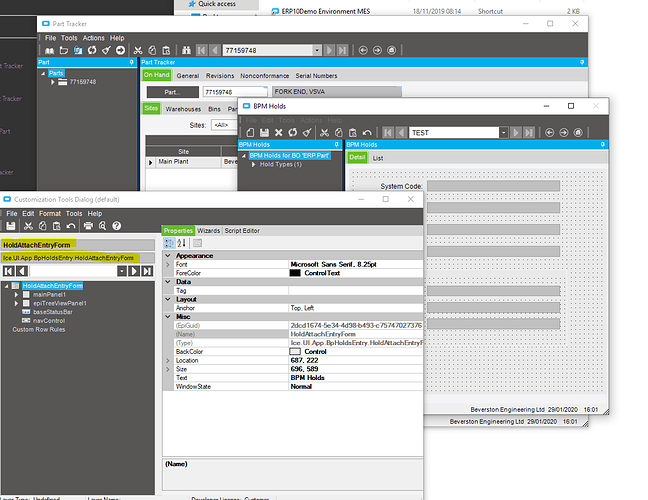The image size is (648, 500).
Task: Click Cut icon in Customization Tools toolbar
Action: 28,226
